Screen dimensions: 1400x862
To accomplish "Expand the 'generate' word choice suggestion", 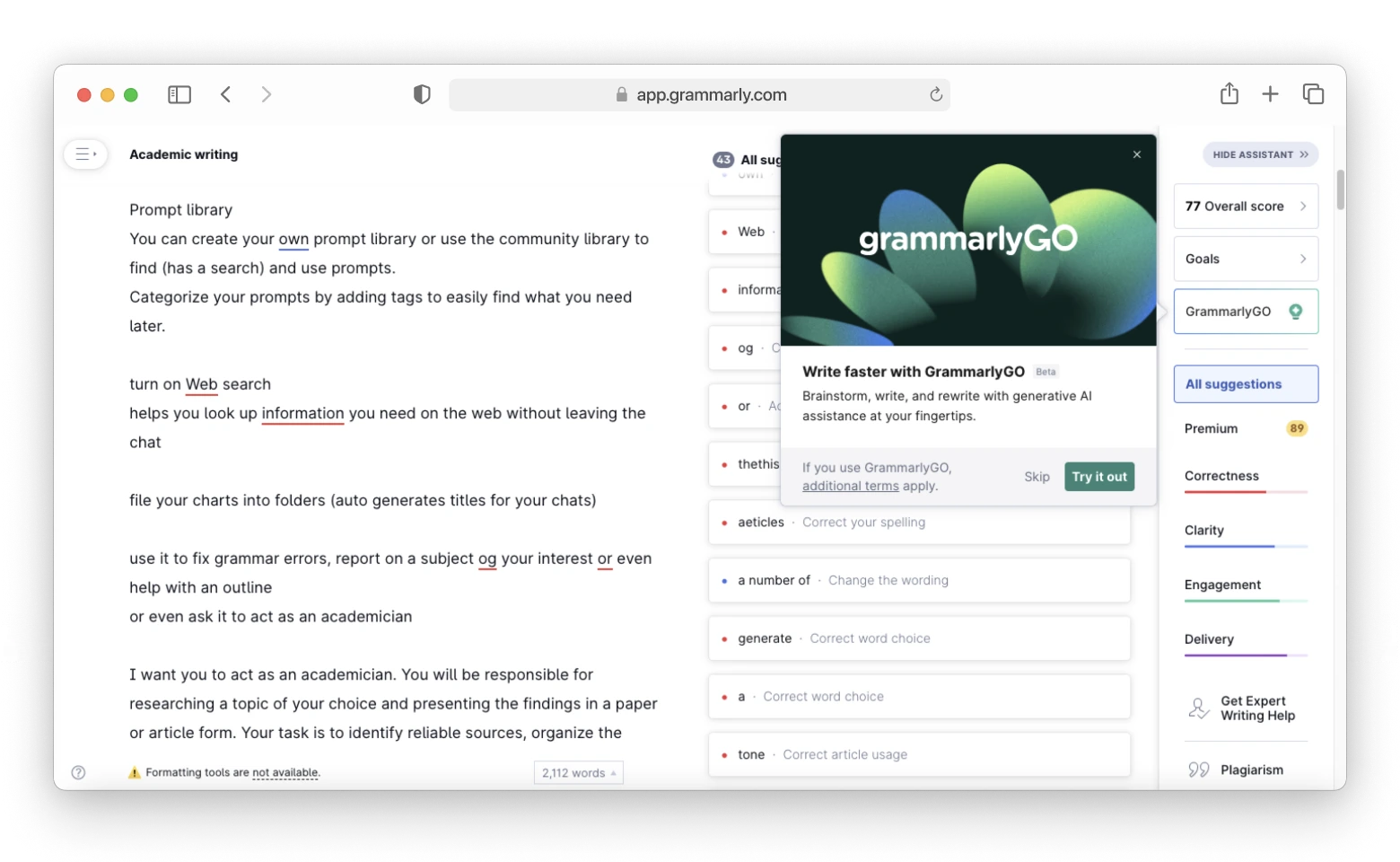I will click(x=919, y=638).
